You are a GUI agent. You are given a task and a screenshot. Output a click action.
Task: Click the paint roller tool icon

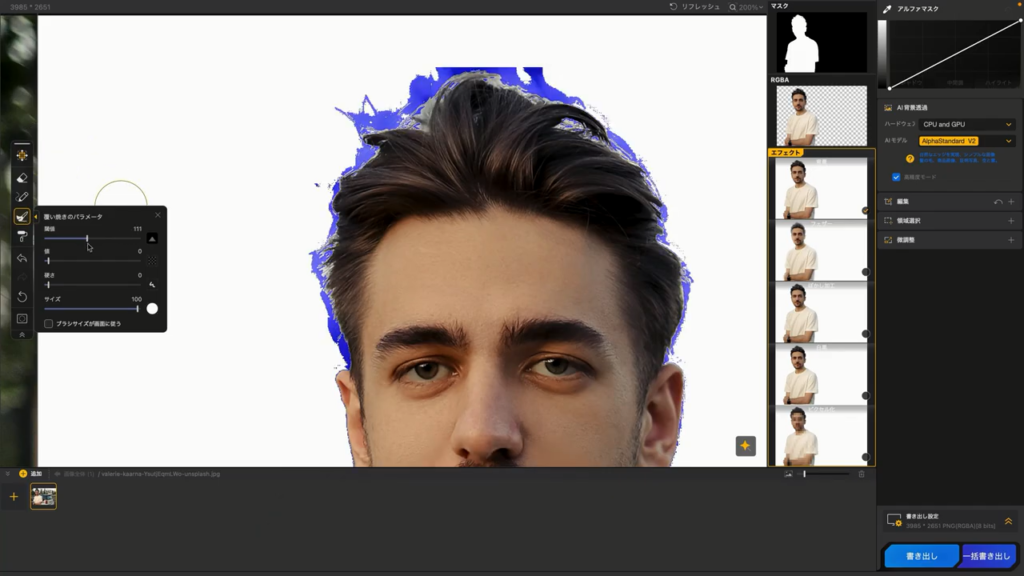(22, 236)
